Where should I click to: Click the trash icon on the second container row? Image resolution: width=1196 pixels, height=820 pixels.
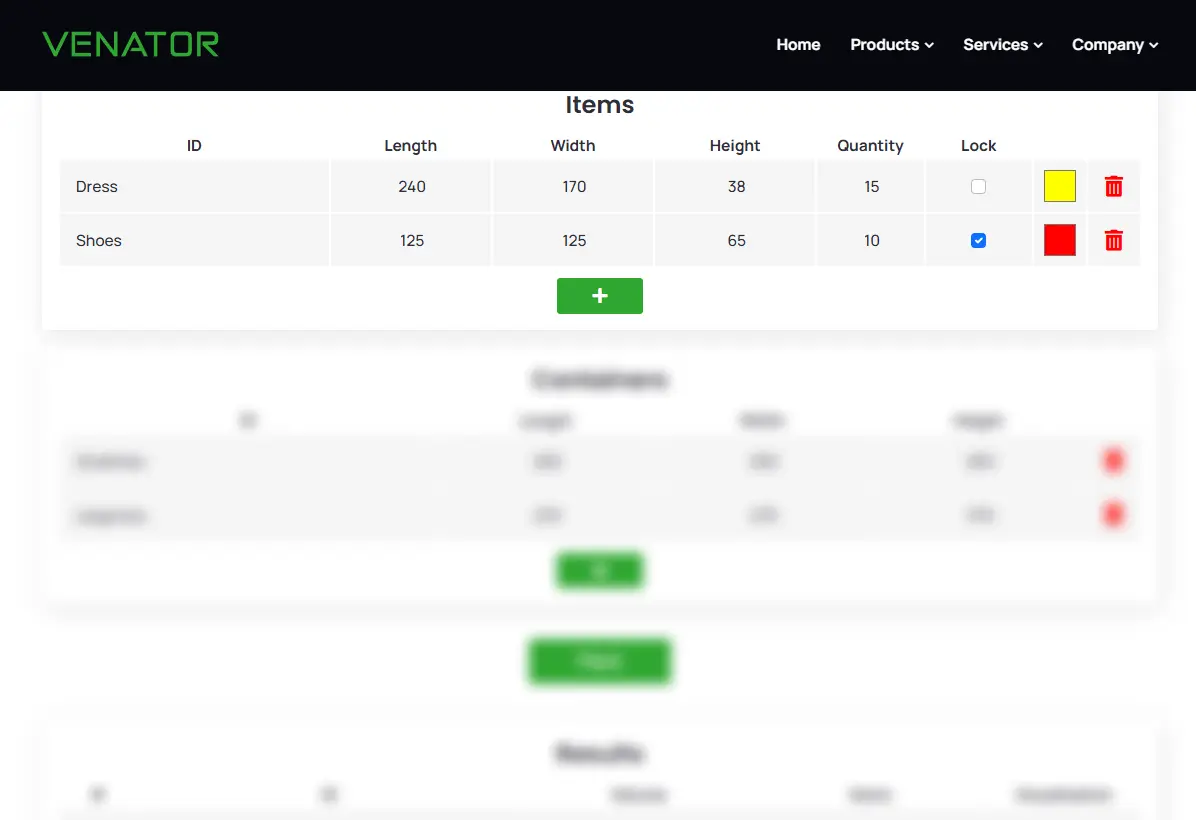[1113, 514]
